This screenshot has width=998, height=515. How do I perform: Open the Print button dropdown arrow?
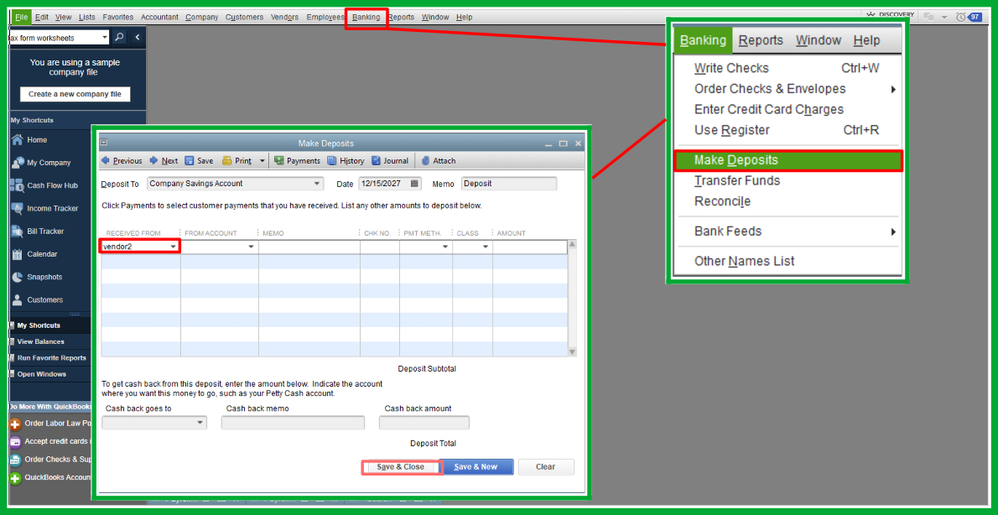(262, 161)
